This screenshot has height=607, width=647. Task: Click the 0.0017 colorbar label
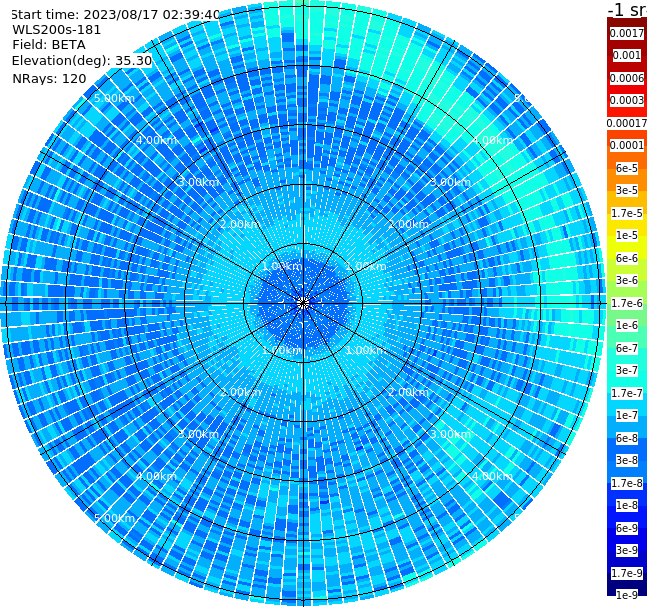[626, 33]
